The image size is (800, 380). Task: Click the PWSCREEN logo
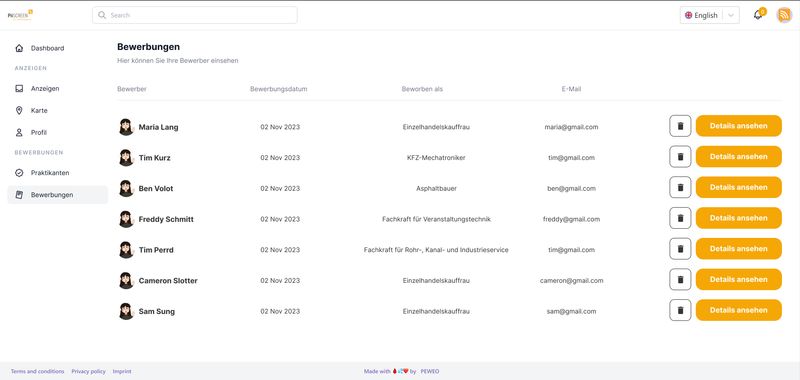[20, 15]
